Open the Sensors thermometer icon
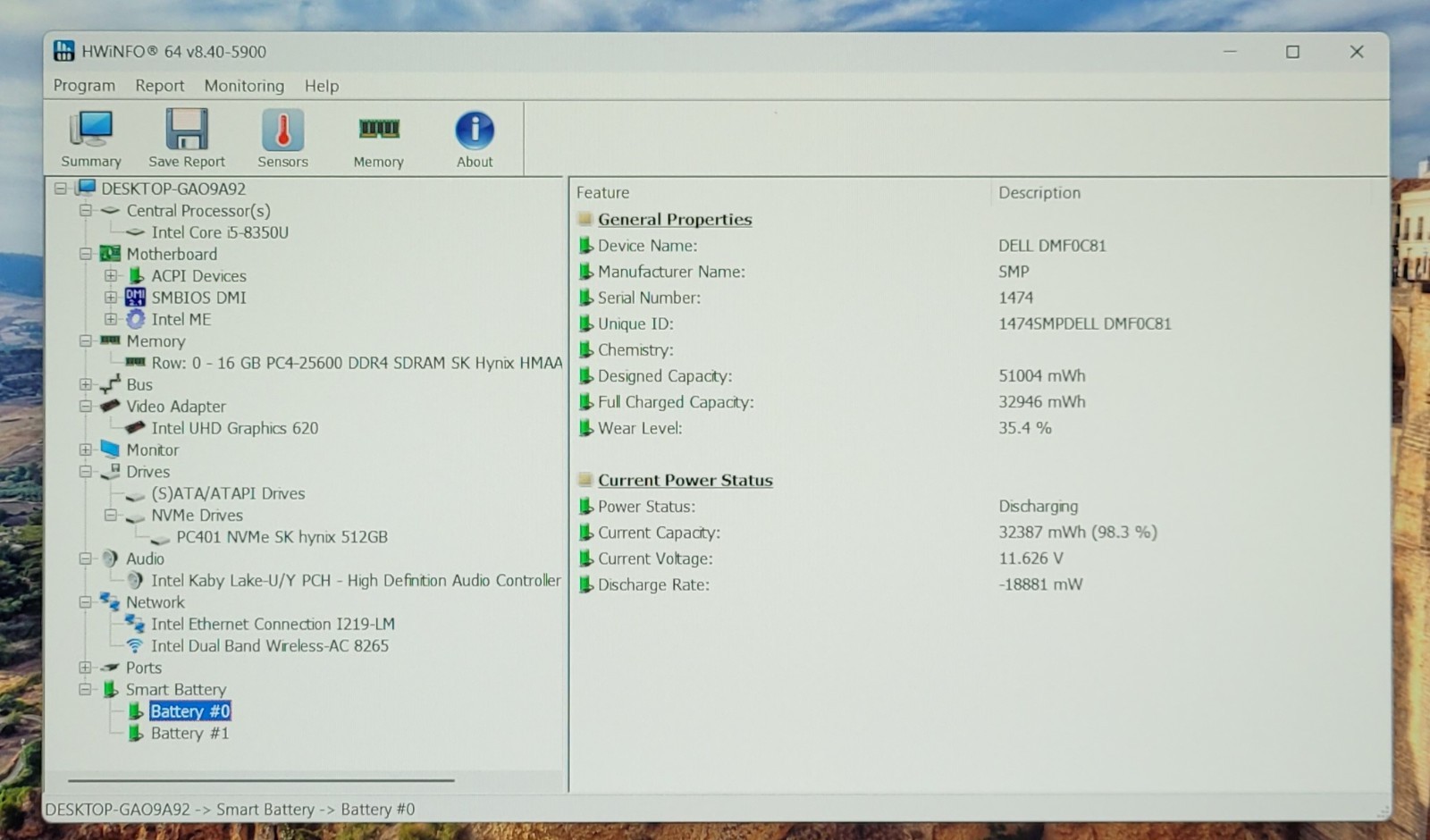Image resolution: width=1430 pixels, height=840 pixels. pyautogui.click(x=282, y=139)
